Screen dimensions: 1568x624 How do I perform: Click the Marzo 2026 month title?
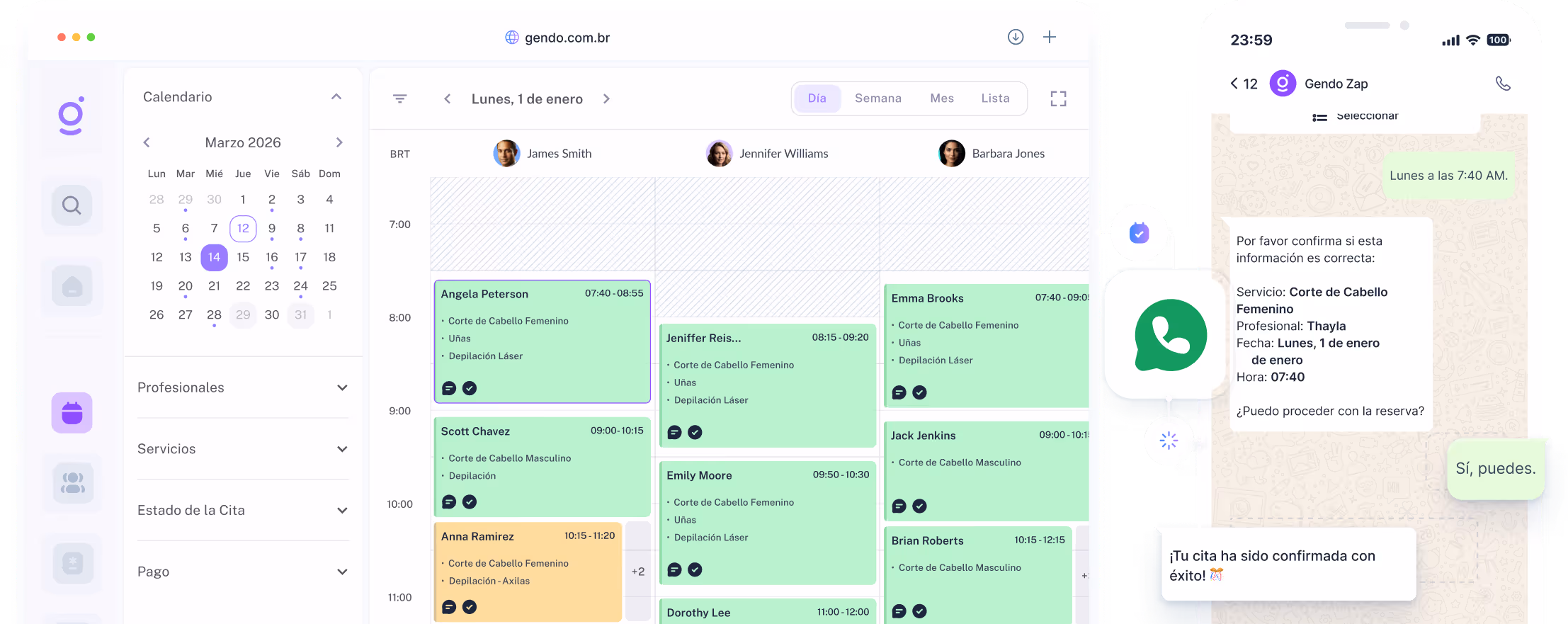point(243,142)
